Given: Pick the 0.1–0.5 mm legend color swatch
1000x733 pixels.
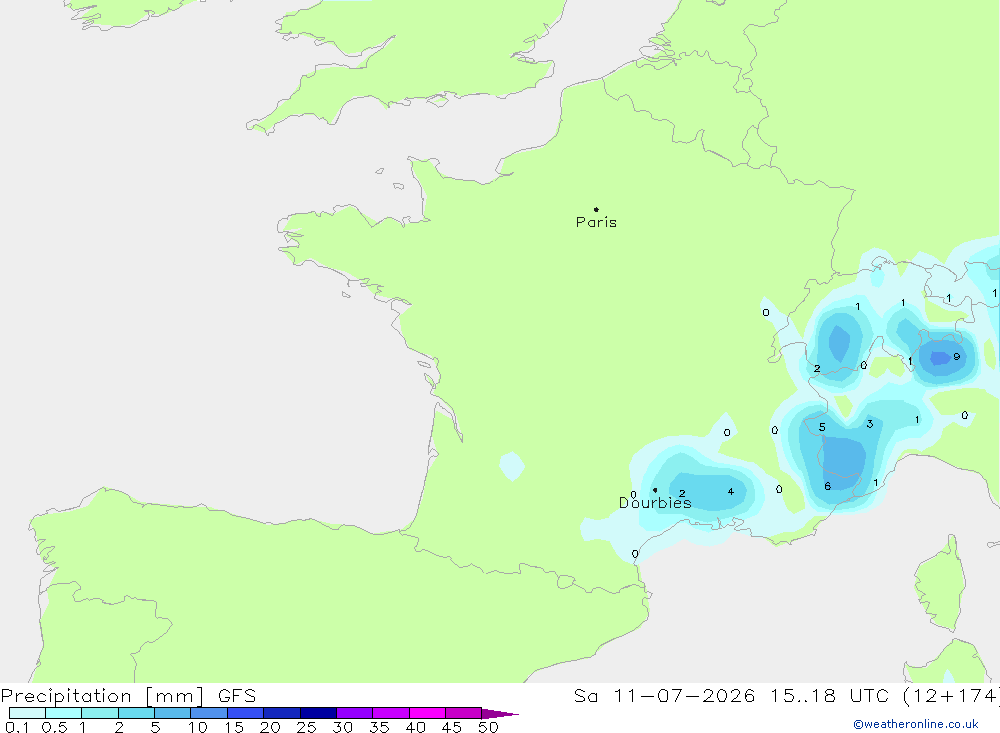Looking at the screenshot, I should (x=27, y=713).
